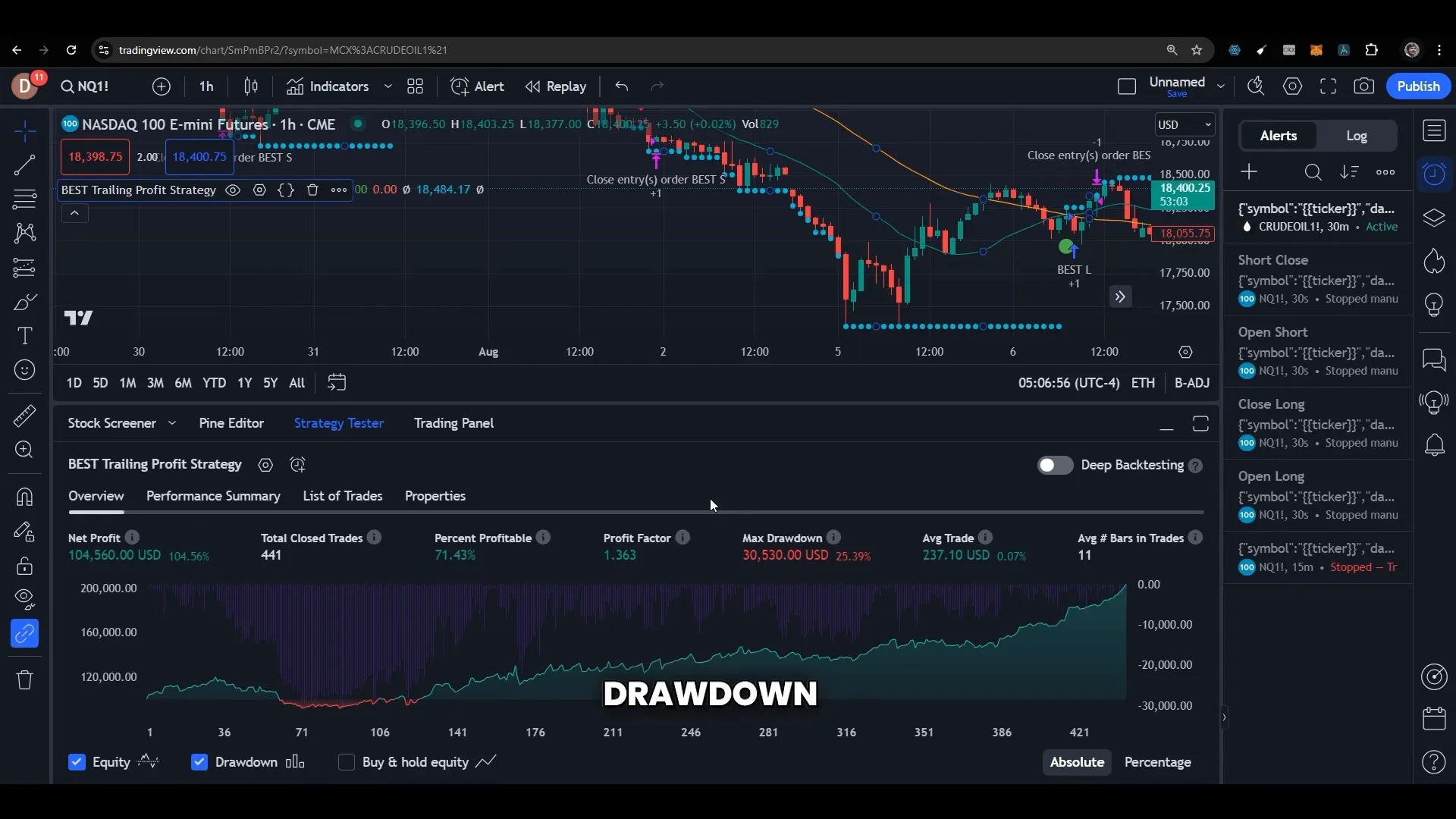Undo the last chart action
Screen dimensions: 1456x819
(x=622, y=86)
